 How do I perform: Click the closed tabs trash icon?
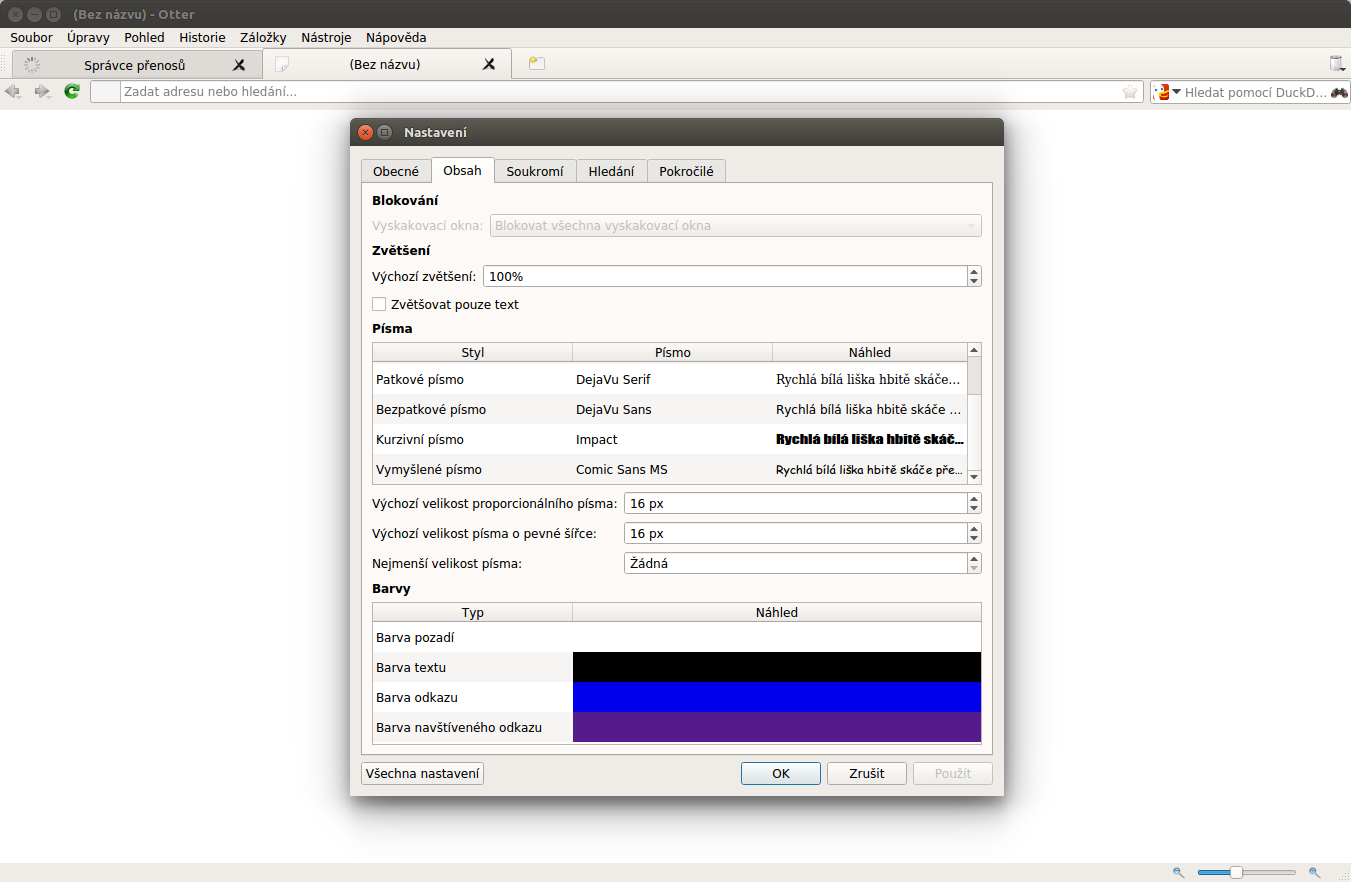coord(1337,64)
